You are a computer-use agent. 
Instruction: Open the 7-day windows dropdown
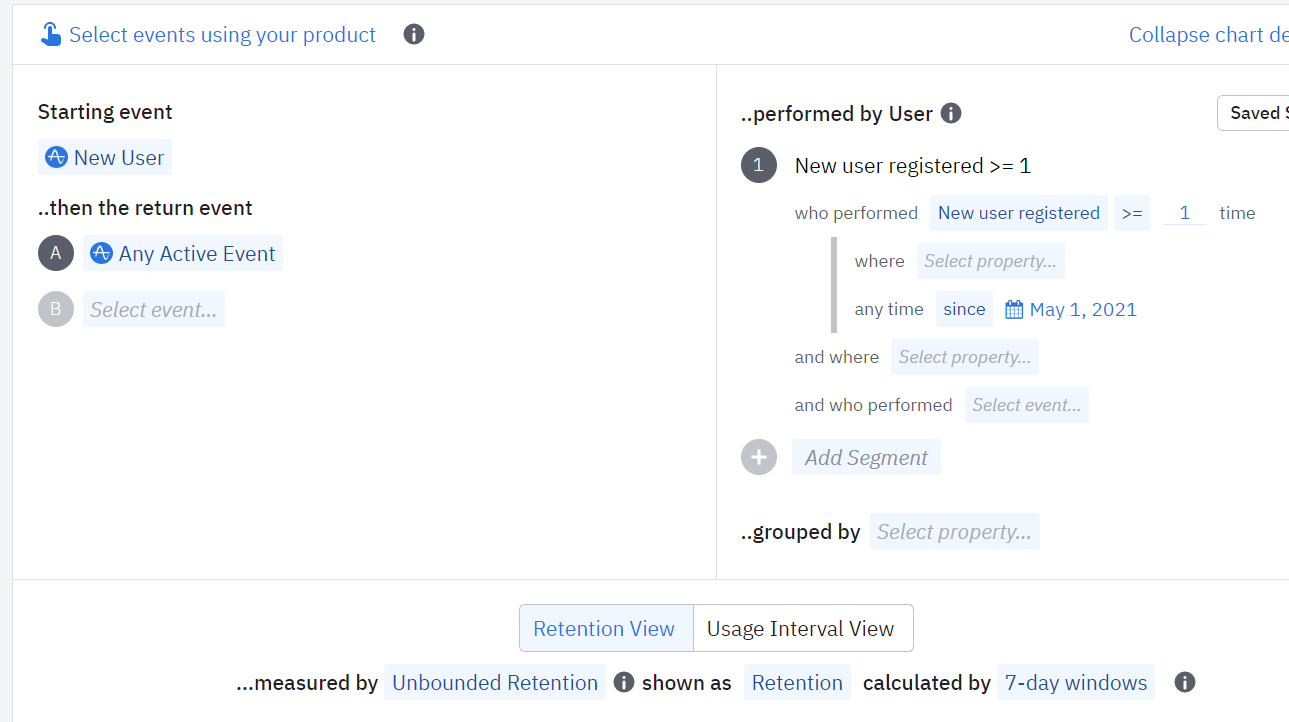pos(1076,683)
